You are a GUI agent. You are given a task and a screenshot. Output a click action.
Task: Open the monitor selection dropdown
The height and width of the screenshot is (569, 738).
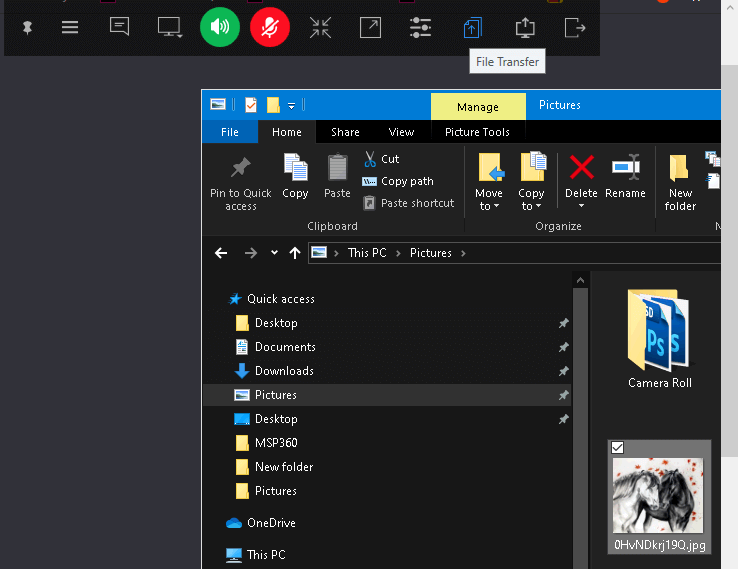click(x=170, y=28)
